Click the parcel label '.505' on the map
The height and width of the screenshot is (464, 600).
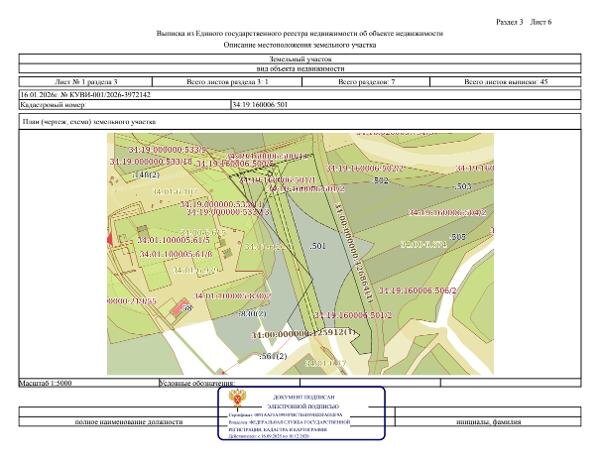coord(457,237)
